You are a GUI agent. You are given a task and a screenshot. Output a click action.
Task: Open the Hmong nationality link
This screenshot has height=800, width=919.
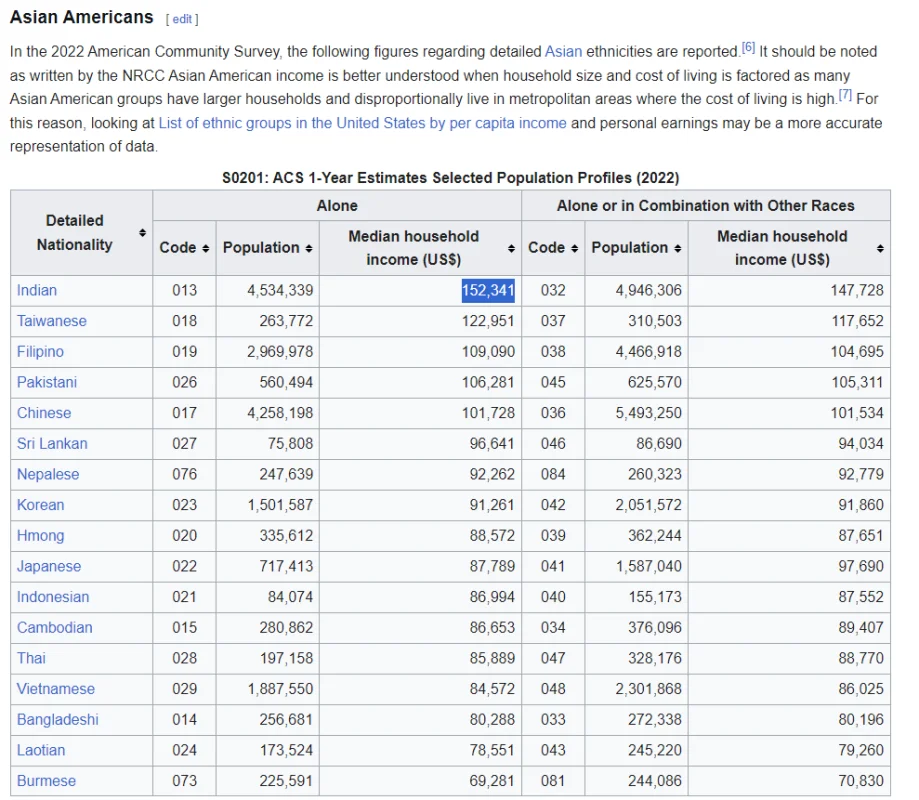point(40,536)
